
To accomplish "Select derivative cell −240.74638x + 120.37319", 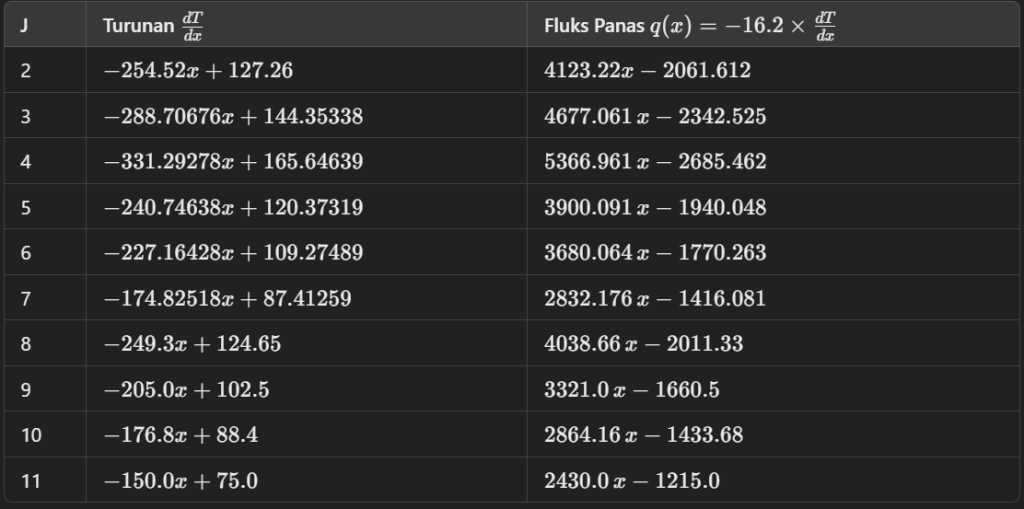I will pos(233,208).
